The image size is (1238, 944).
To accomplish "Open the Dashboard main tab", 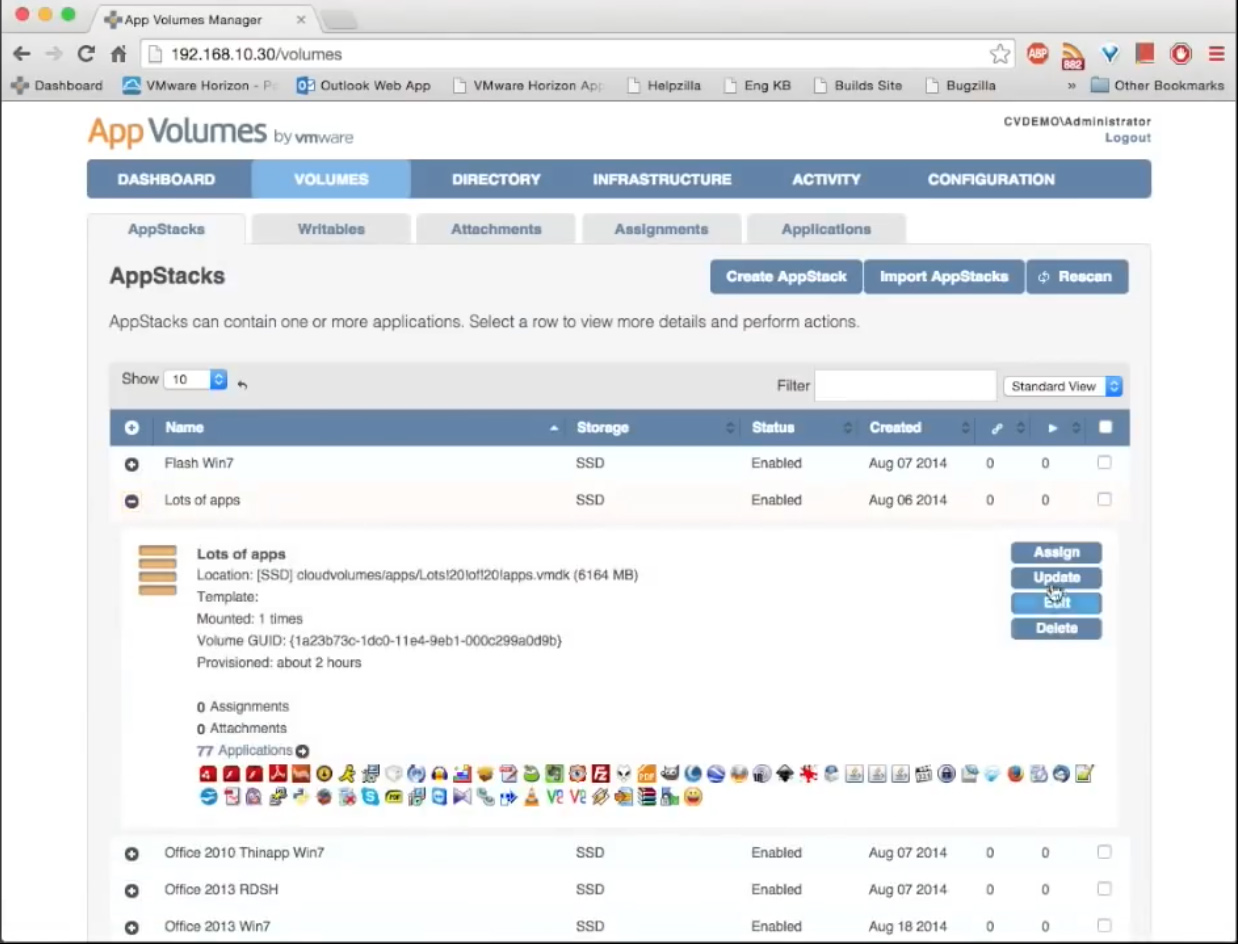I will [x=166, y=179].
